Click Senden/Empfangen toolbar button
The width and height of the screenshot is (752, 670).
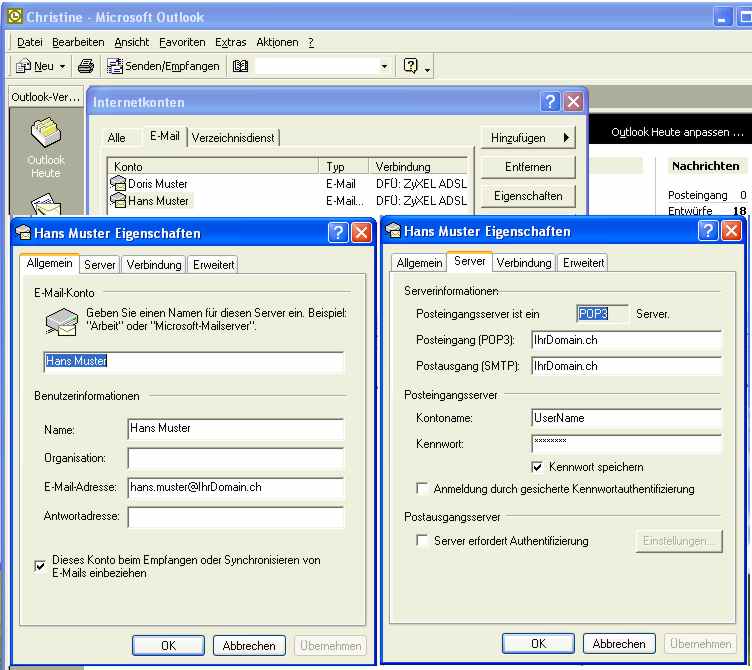163,66
